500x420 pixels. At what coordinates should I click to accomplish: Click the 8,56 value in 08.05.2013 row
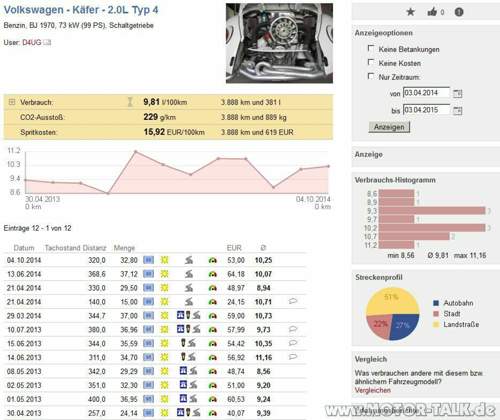point(264,371)
